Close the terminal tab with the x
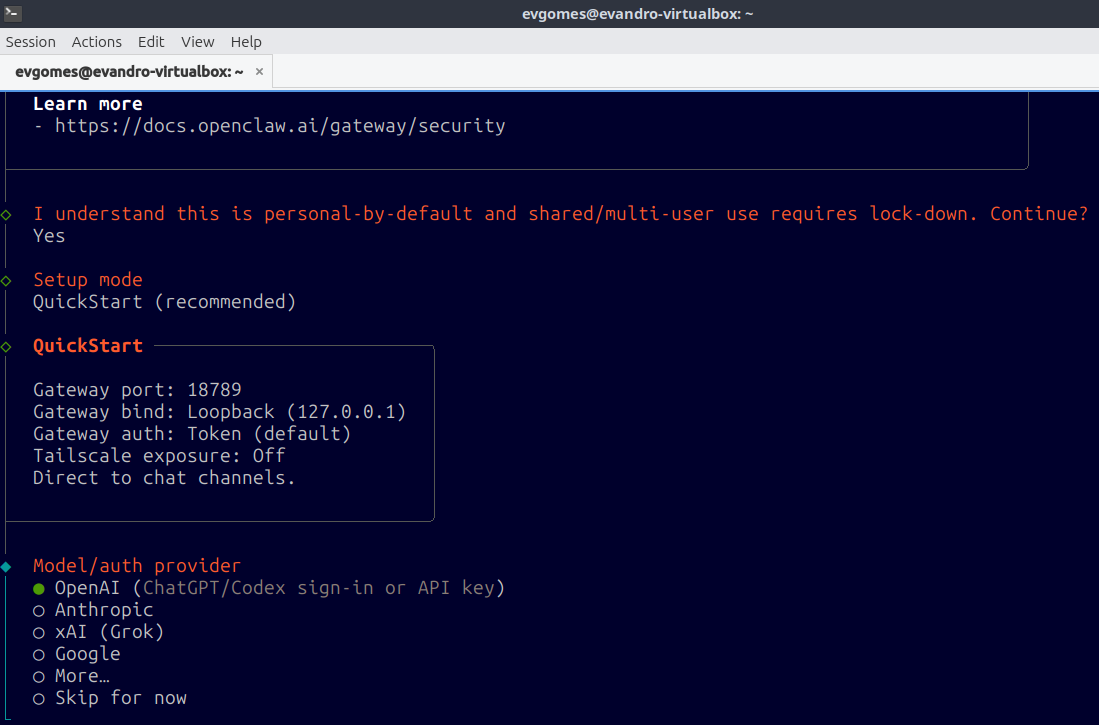Viewport: 1099px width, 725px height. click(259, 72)
